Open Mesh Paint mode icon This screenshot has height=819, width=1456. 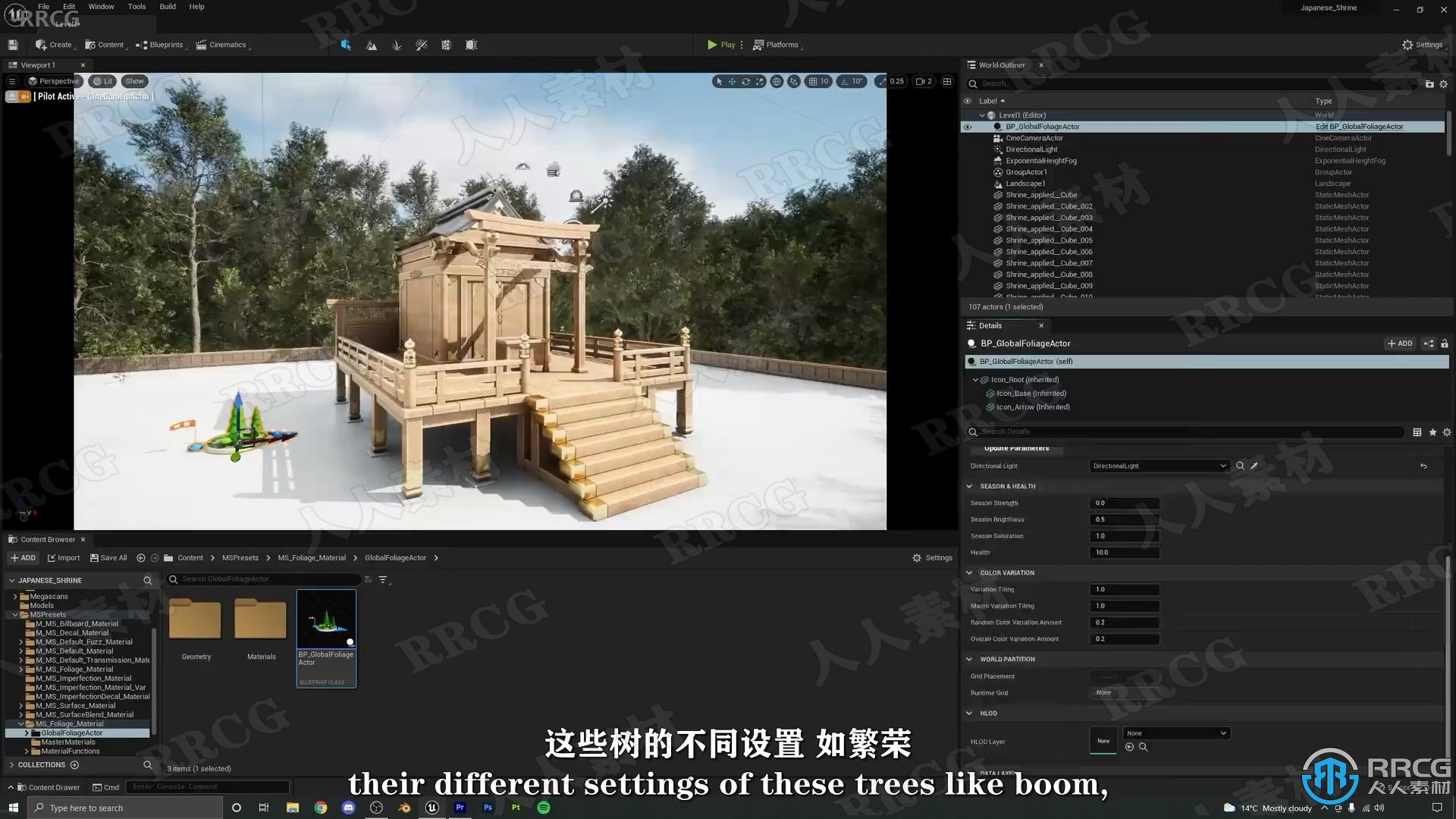click(422, 45)
